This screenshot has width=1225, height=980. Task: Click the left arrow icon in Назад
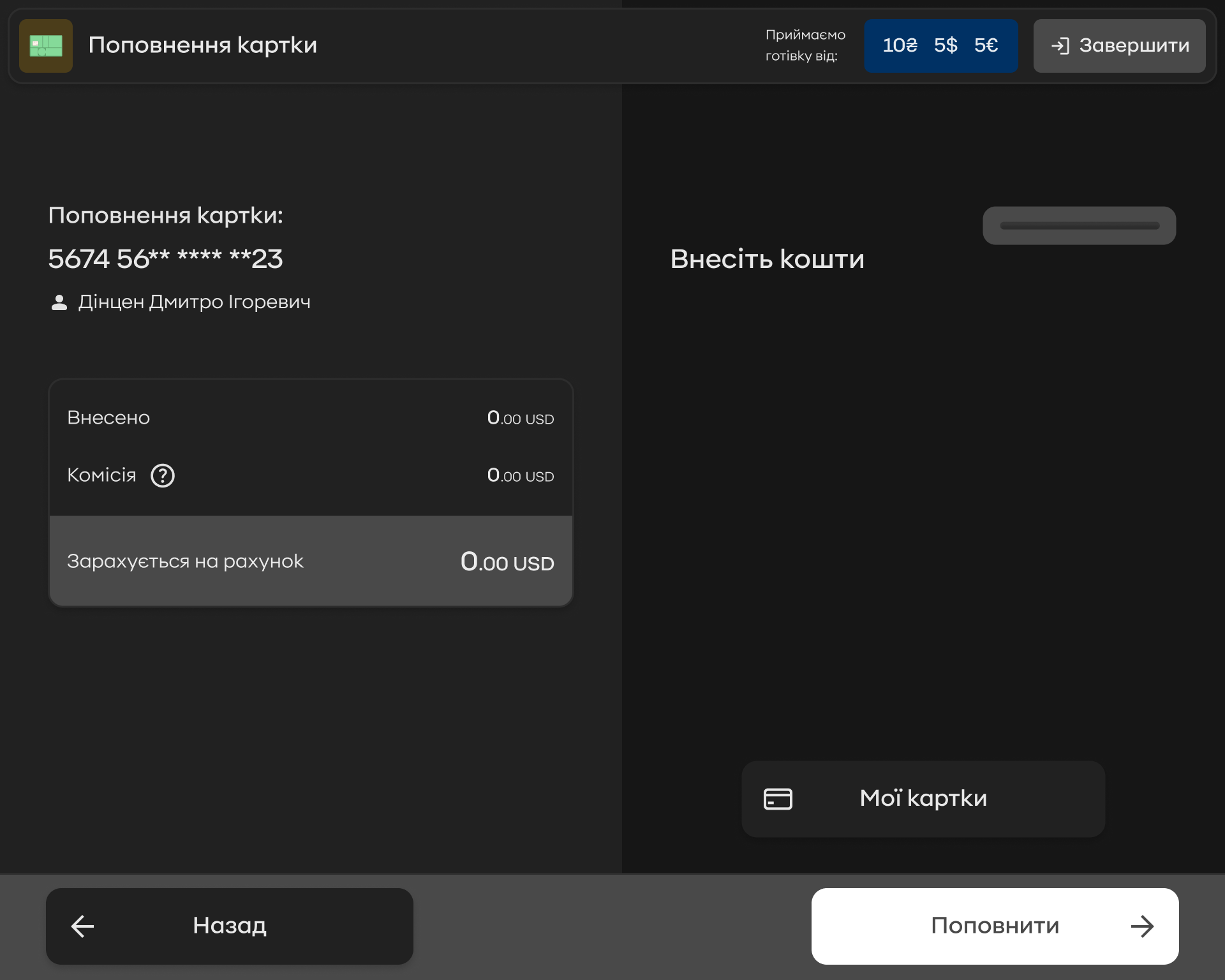click(82, 926)
